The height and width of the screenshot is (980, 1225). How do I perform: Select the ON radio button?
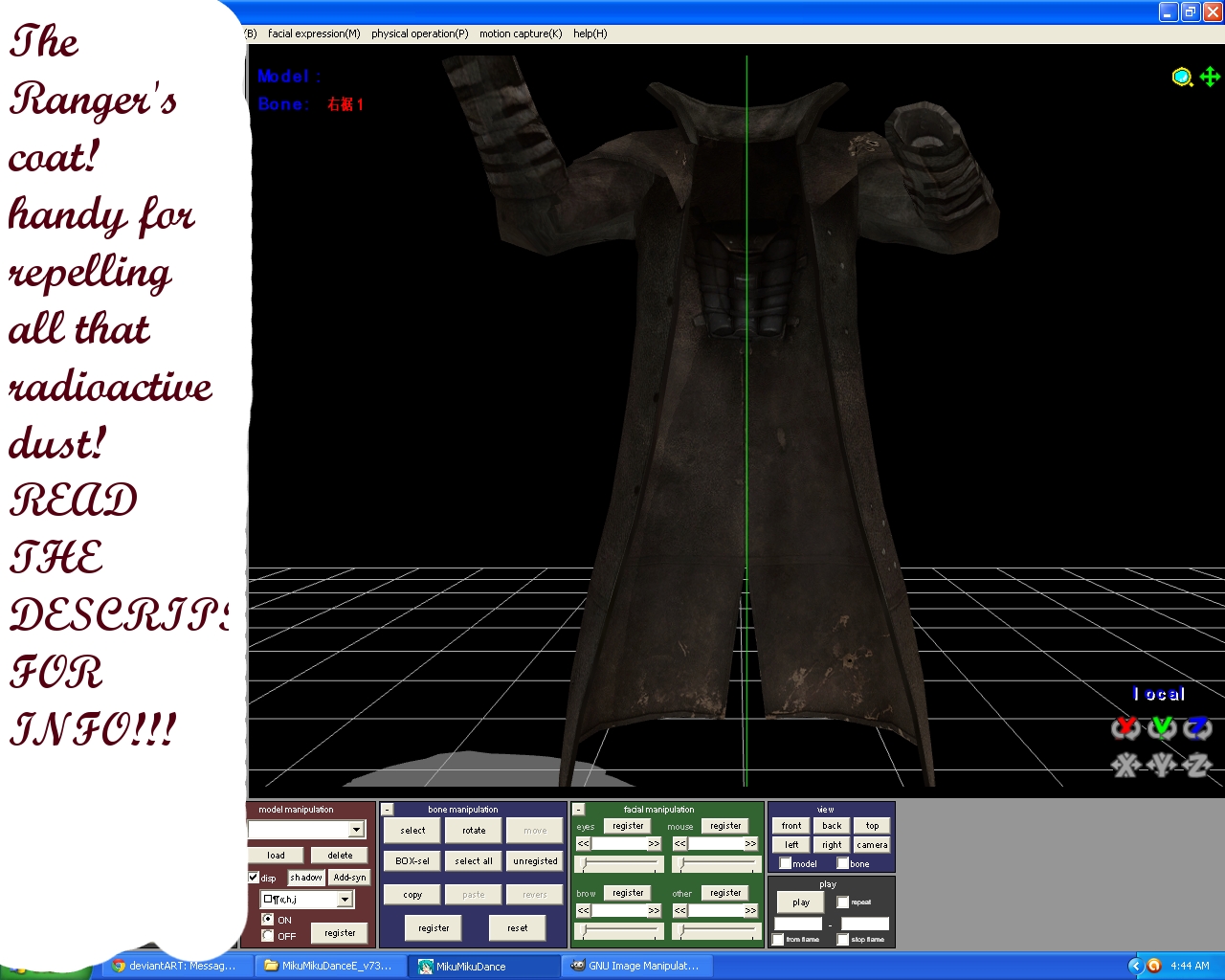[x=269, y=918]
